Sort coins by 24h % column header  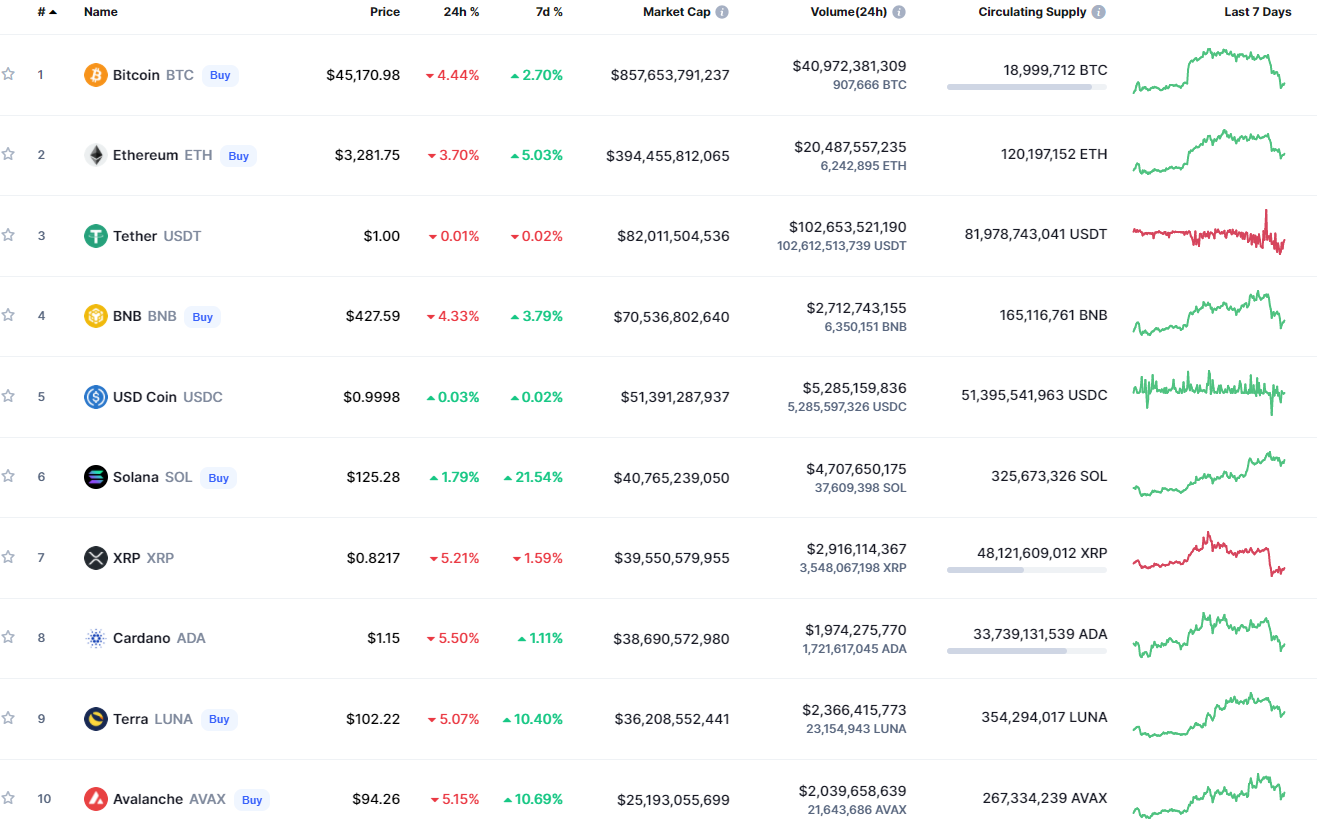pos(461,12)
